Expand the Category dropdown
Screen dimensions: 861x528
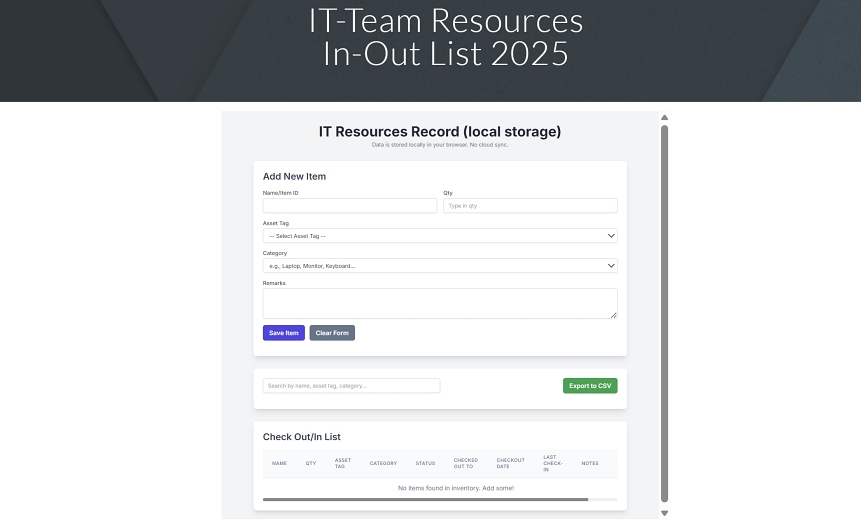(440, 266)
